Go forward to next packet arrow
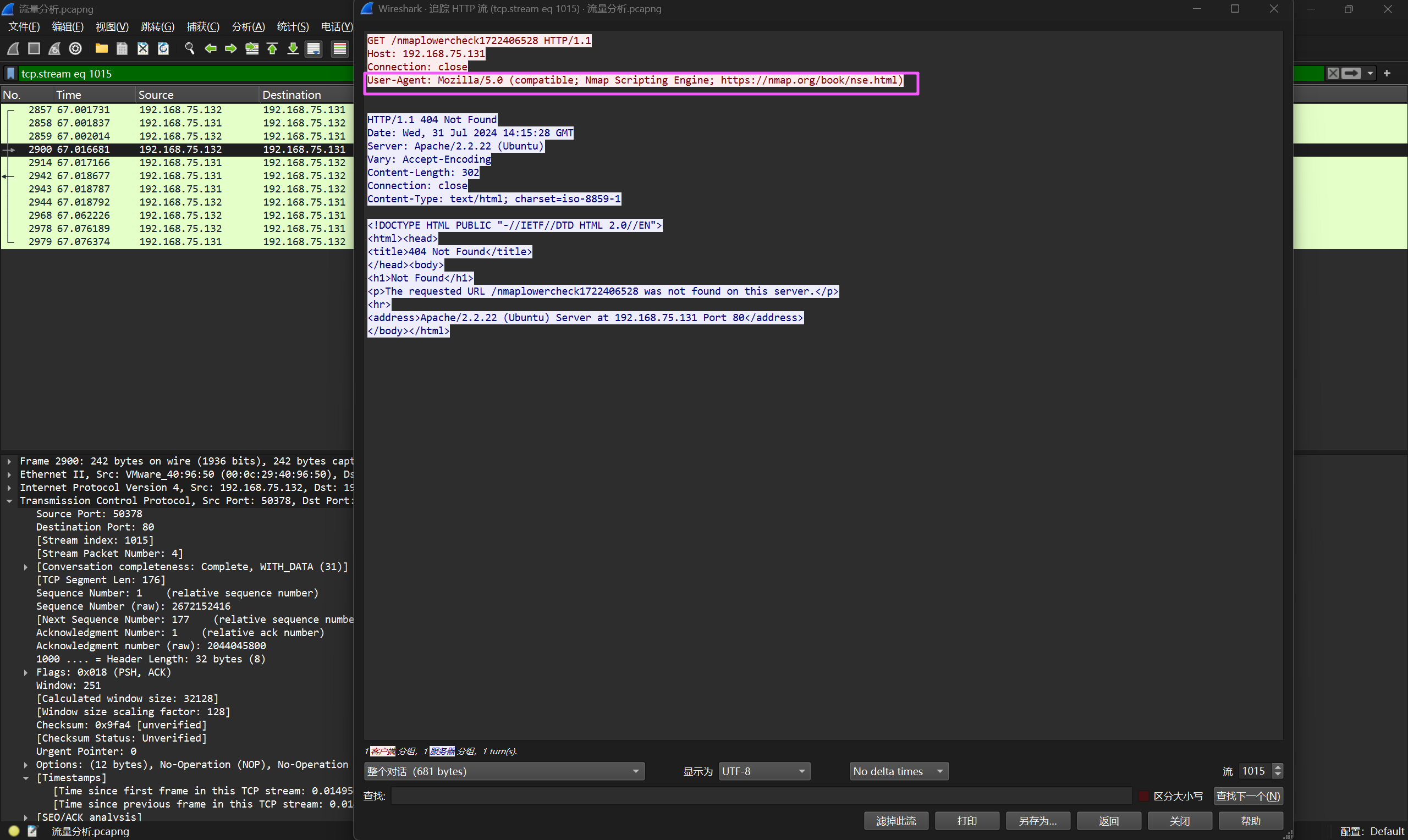Viewport: 1408px width, 840px height. pos(231,49)
